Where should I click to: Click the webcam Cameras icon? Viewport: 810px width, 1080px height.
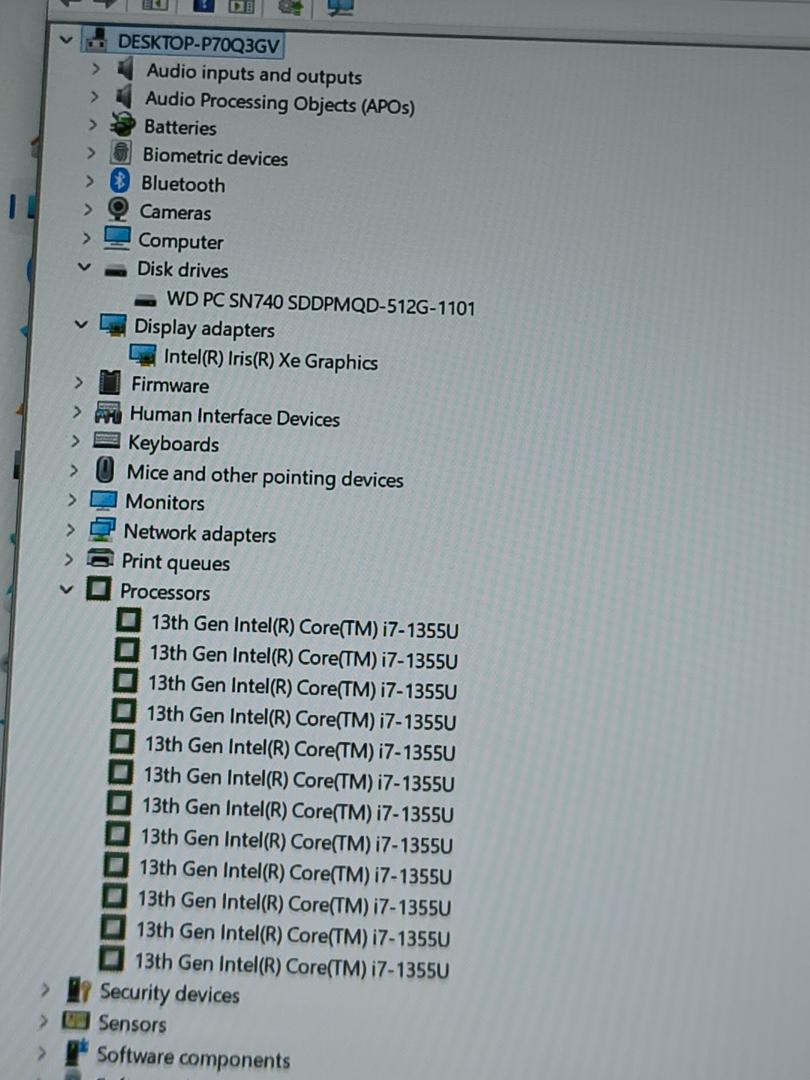[x=118, y=209]
